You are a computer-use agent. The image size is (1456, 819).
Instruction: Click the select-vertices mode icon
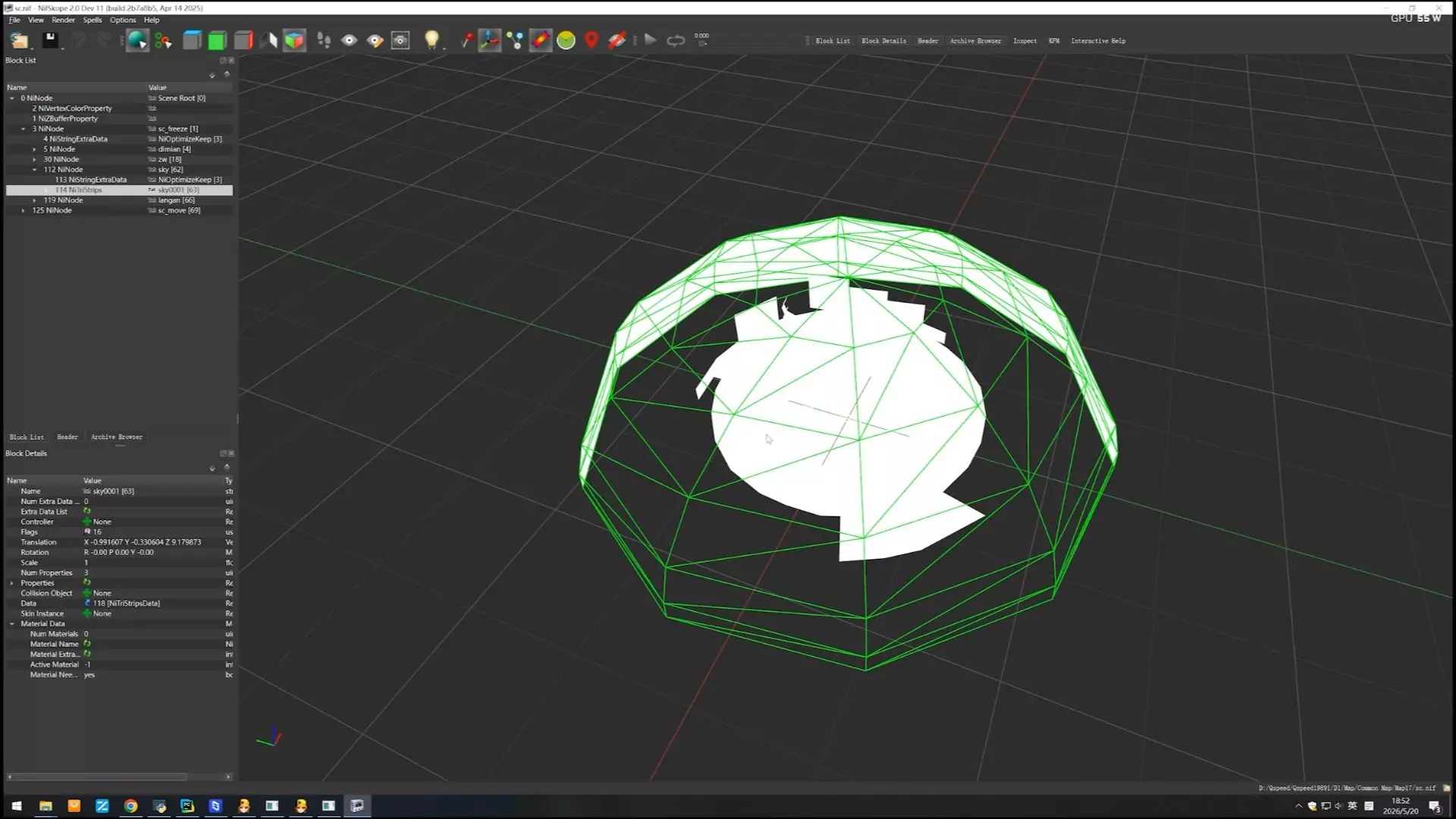click(163, 40)
